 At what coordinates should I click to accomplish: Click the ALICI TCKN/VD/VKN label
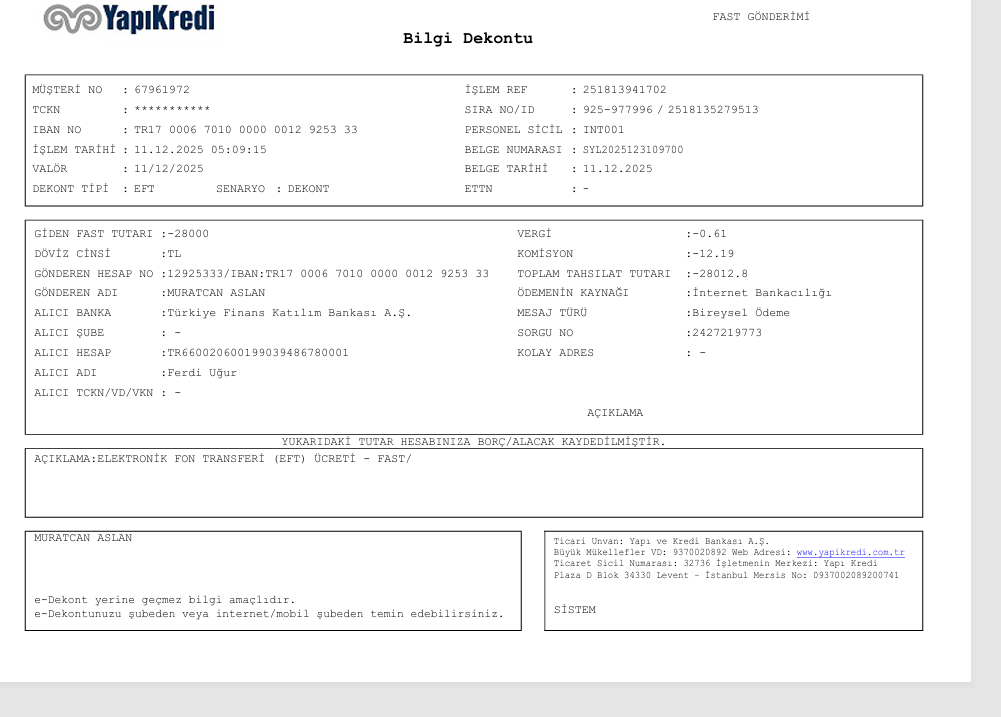tap(93, 393)
